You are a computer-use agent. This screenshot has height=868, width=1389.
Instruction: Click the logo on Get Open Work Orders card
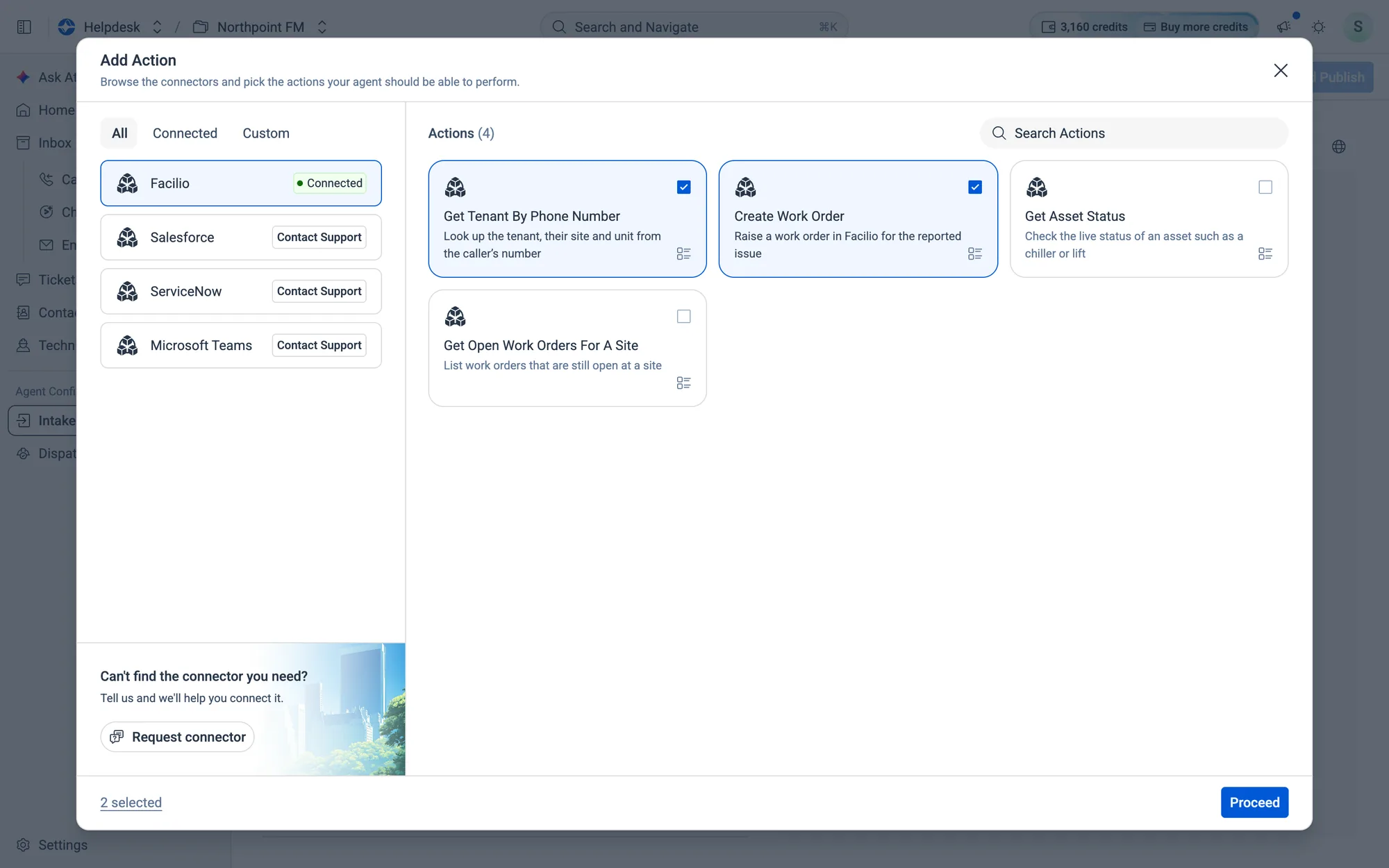[x=456, y=317]
